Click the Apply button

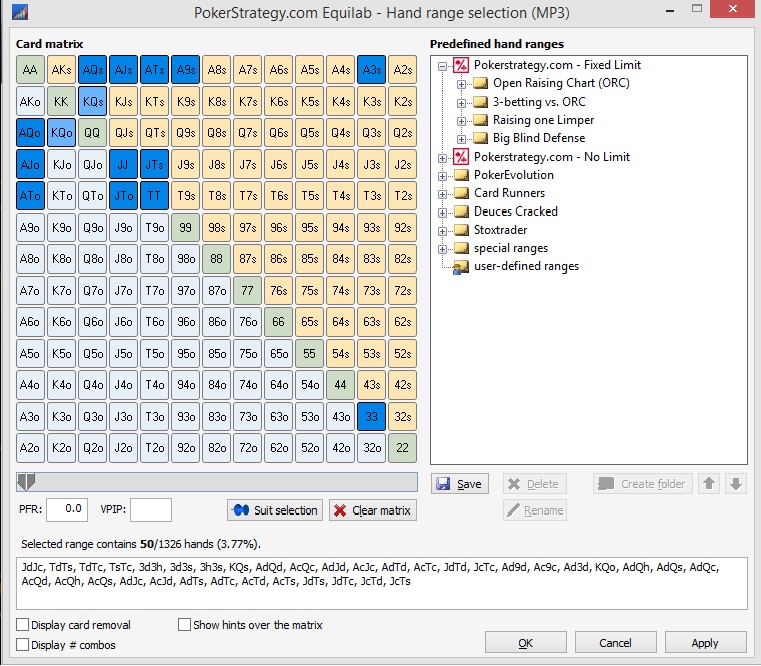click(x=705, y=643)
